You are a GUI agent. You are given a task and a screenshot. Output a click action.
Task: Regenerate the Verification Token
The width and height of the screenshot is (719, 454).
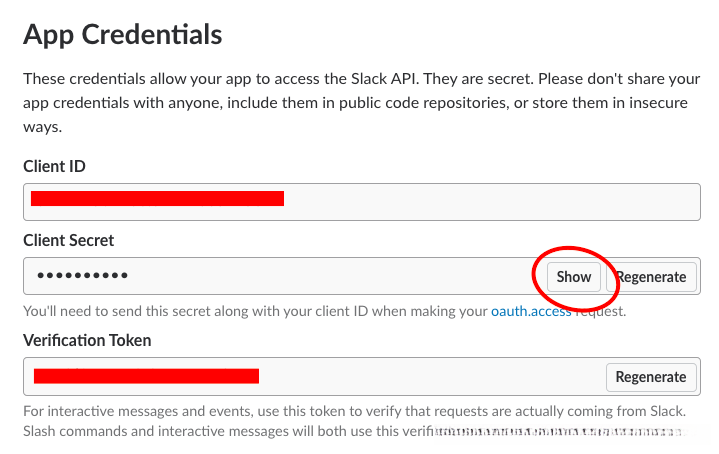click(651, 376)
